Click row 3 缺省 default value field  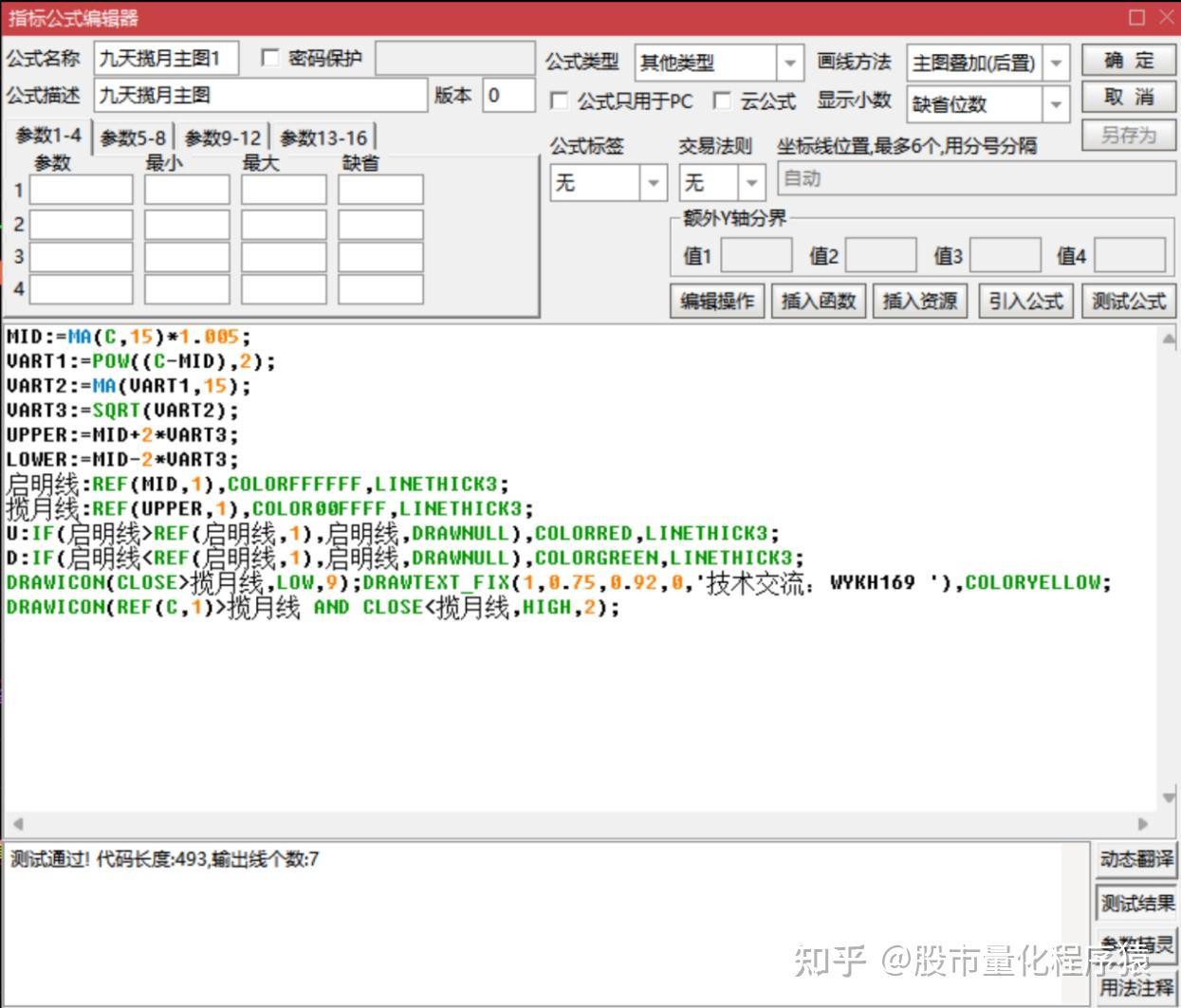pyautogui.click(x=380, y=257)
